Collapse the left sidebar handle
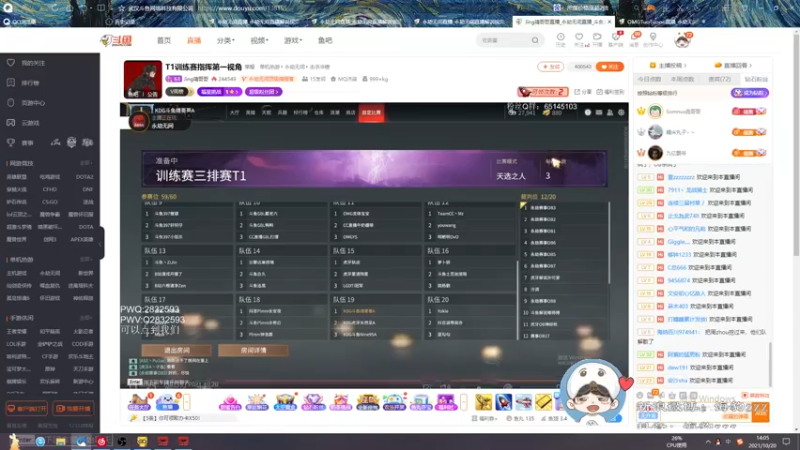This screenshot has width=800, height=450. (101, 243)
